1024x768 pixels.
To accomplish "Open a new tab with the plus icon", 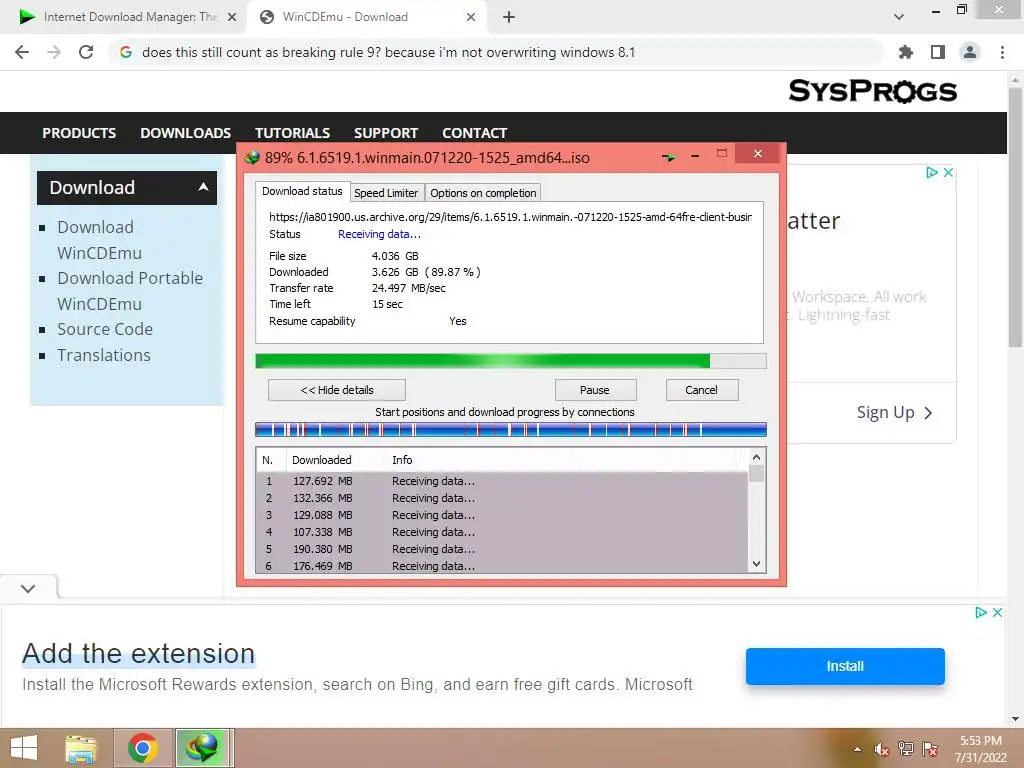I will (509, 17).
